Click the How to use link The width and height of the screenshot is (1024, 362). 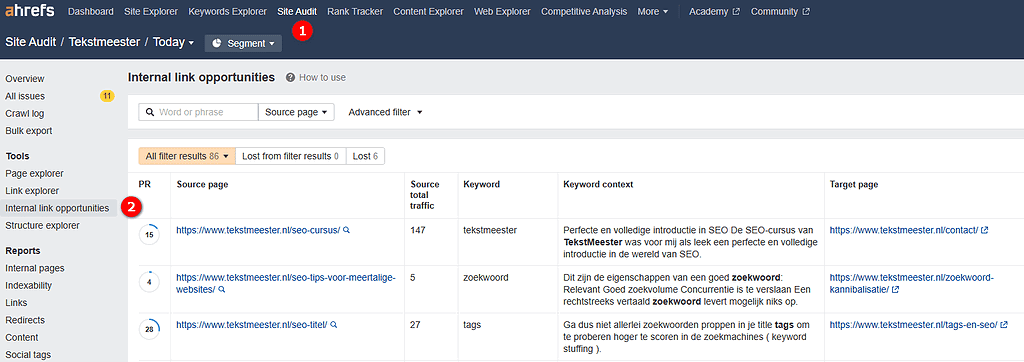click(323, 77)
